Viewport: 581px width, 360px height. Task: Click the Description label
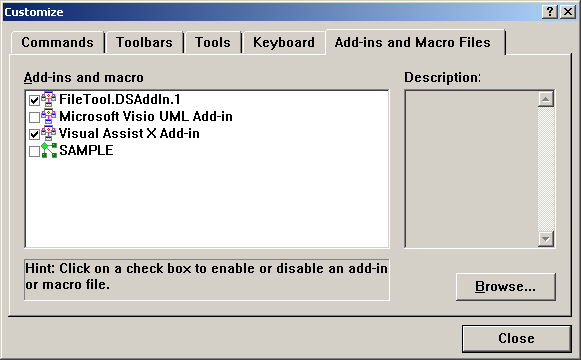(x=442, y=77)
